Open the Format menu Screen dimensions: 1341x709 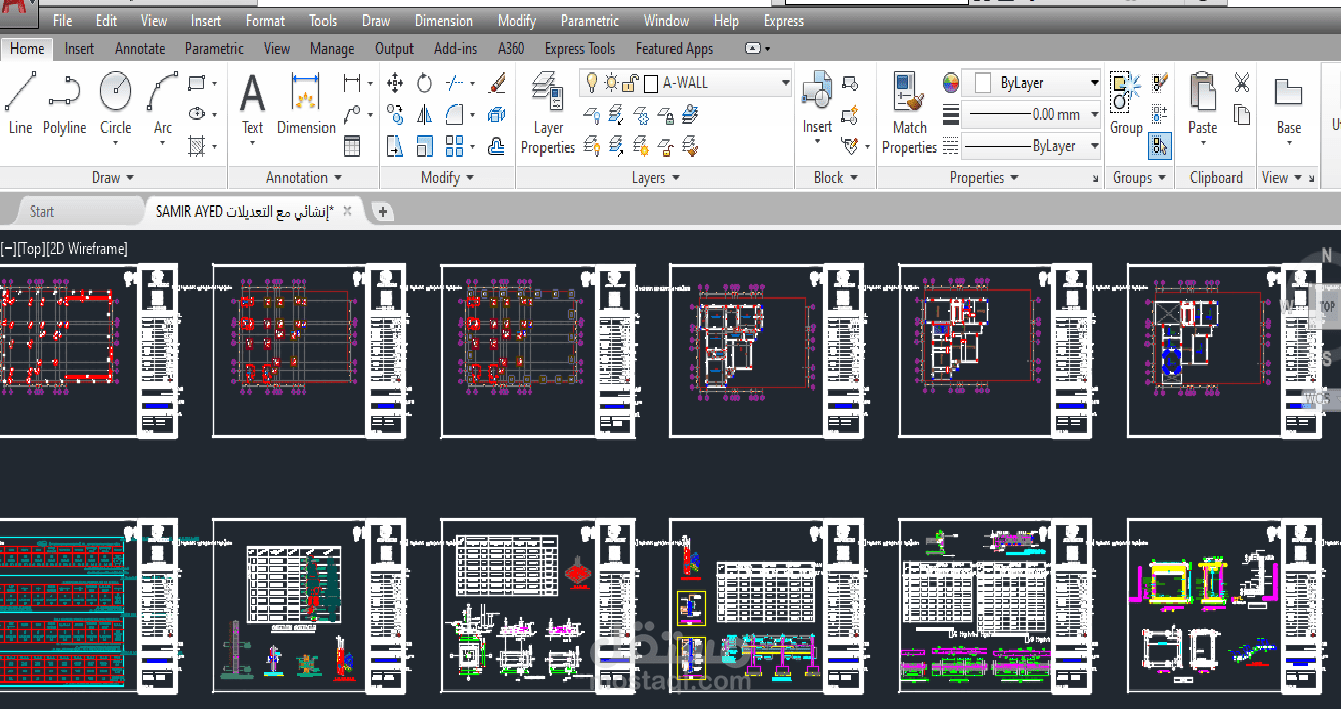click(265, 20)
